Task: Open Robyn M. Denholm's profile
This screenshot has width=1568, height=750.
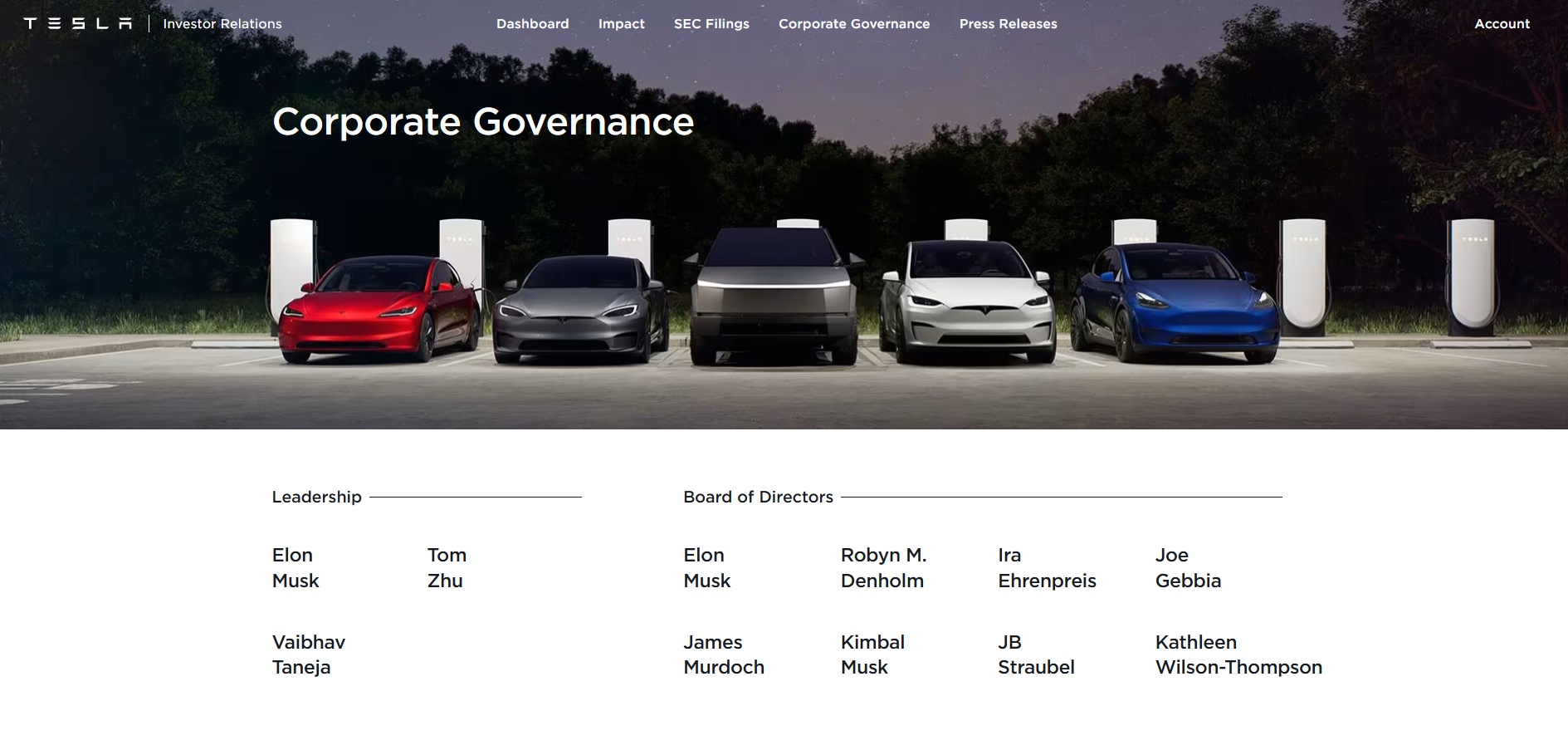Action: (x=883, y=567)
